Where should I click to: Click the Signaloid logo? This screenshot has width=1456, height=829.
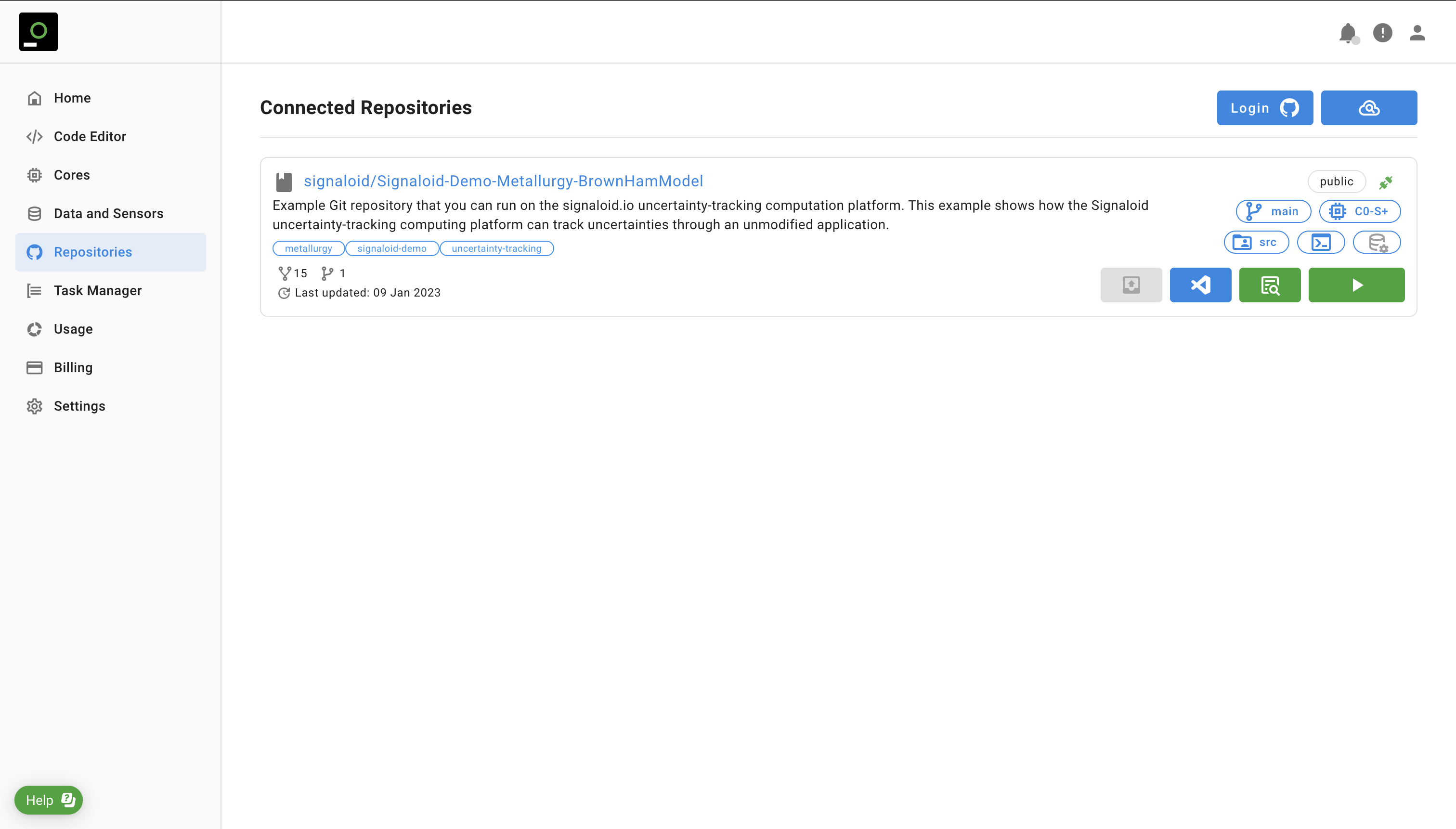38,32
